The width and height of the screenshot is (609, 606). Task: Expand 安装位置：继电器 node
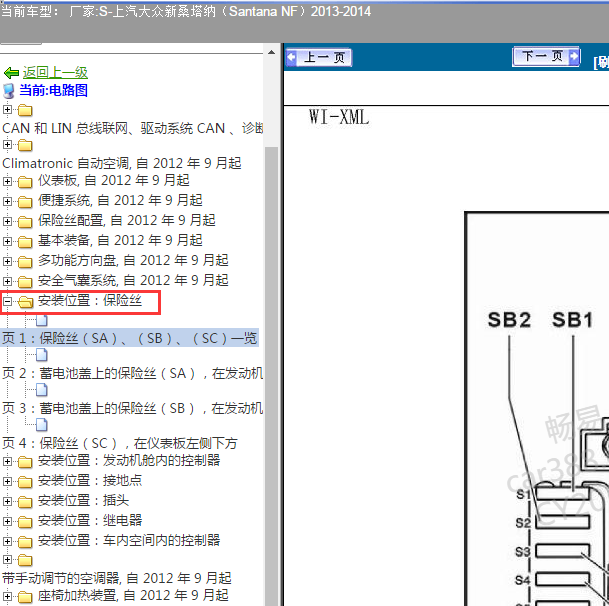[x=7, y=521]
